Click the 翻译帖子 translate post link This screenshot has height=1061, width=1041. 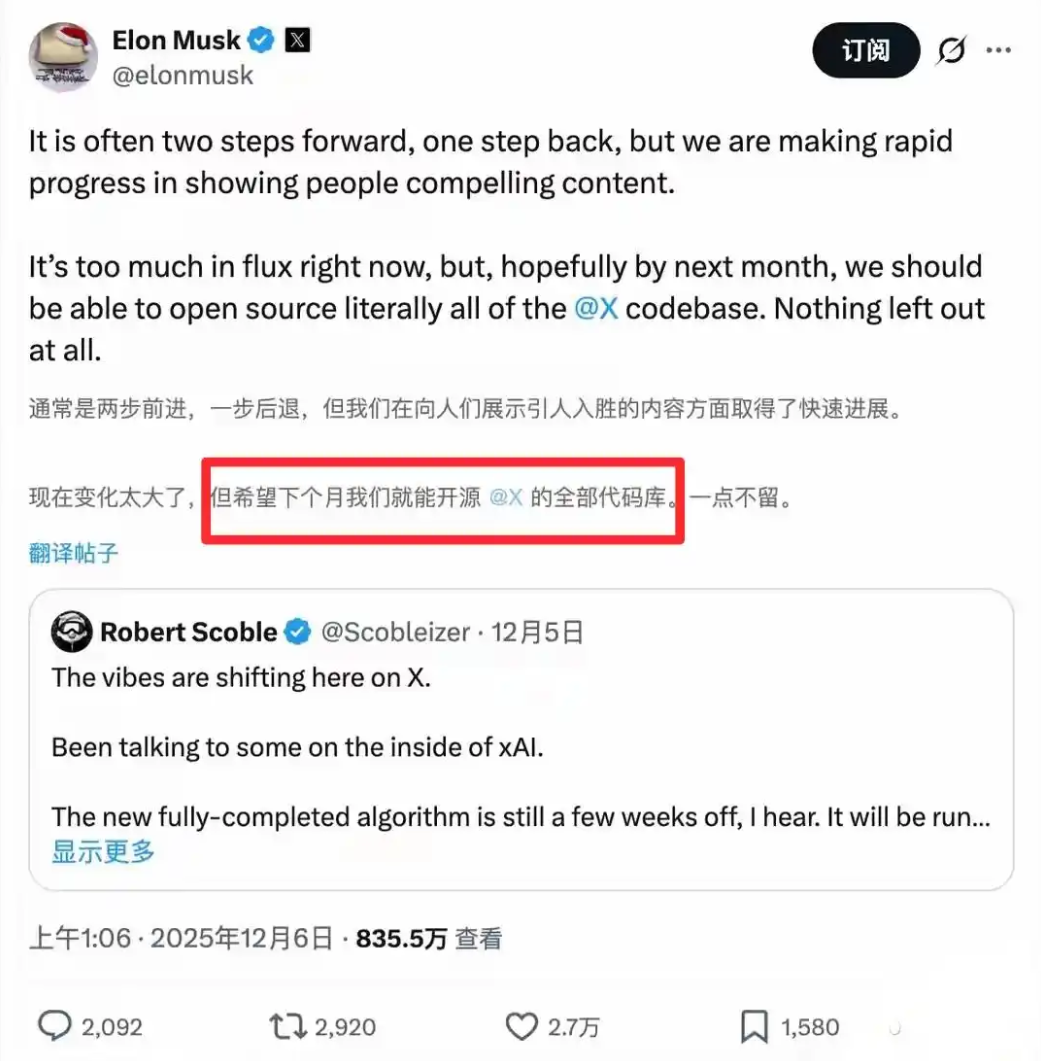tap(73, 553)
